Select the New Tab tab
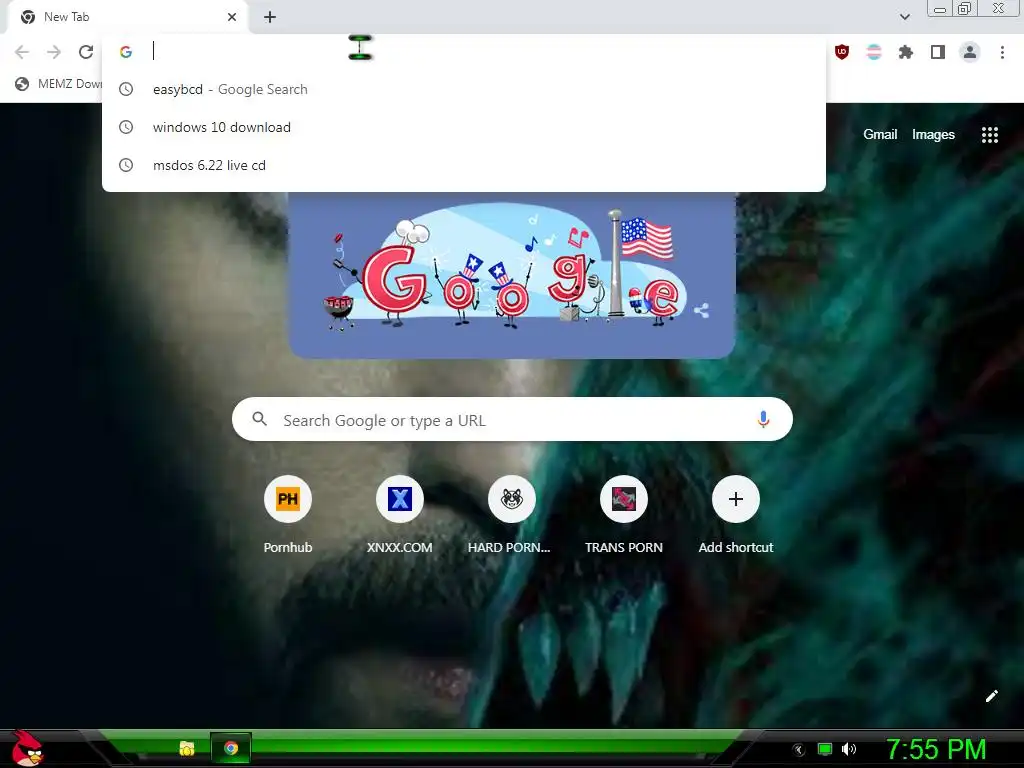 coord(127,17)
